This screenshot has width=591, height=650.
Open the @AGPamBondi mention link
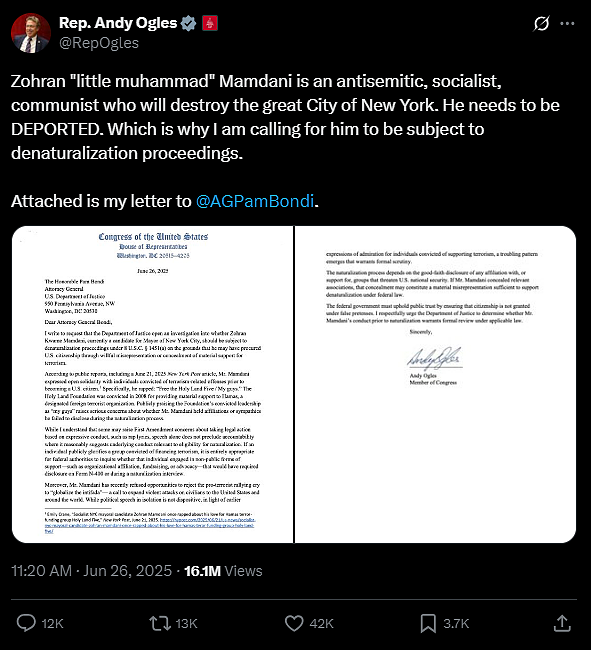tap(254, 201)
